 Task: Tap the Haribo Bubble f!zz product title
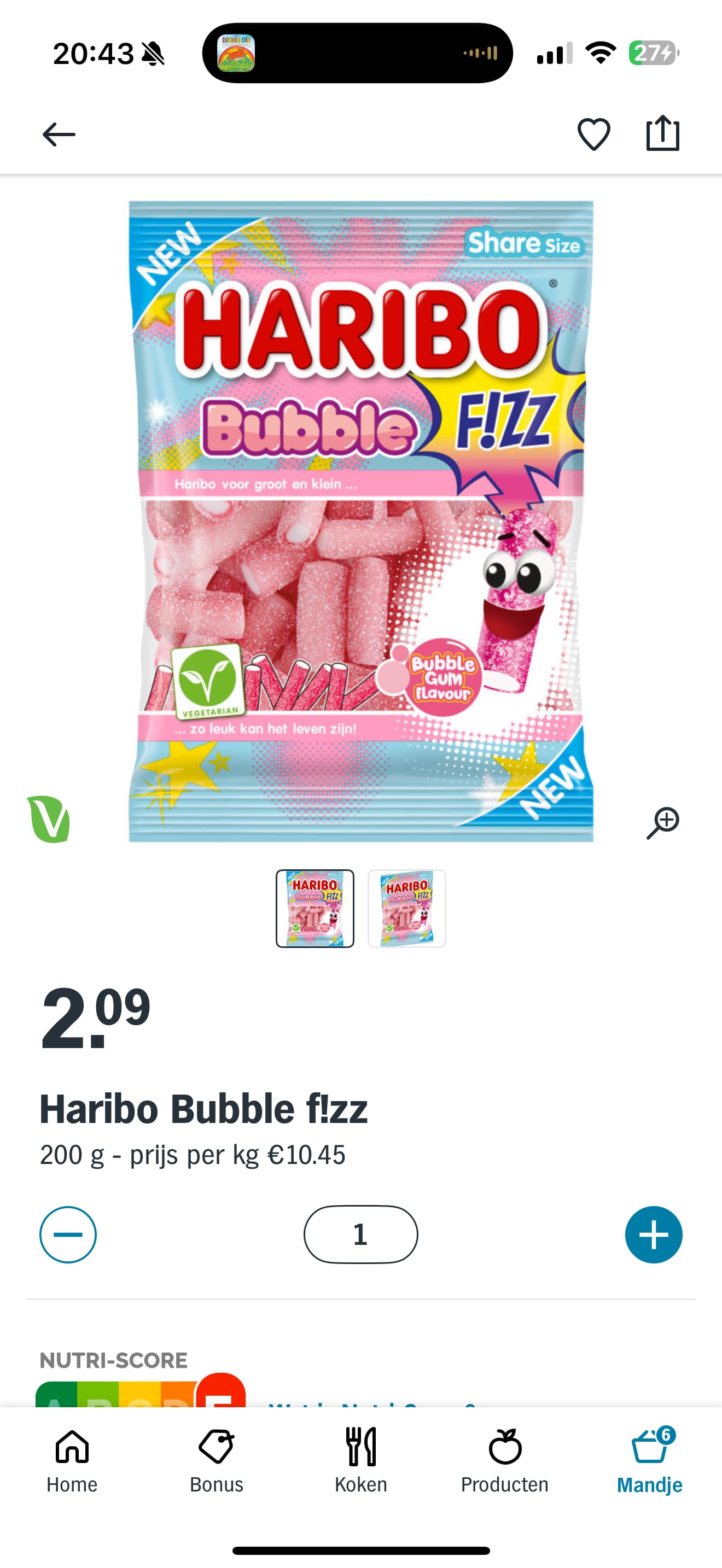203,1108
